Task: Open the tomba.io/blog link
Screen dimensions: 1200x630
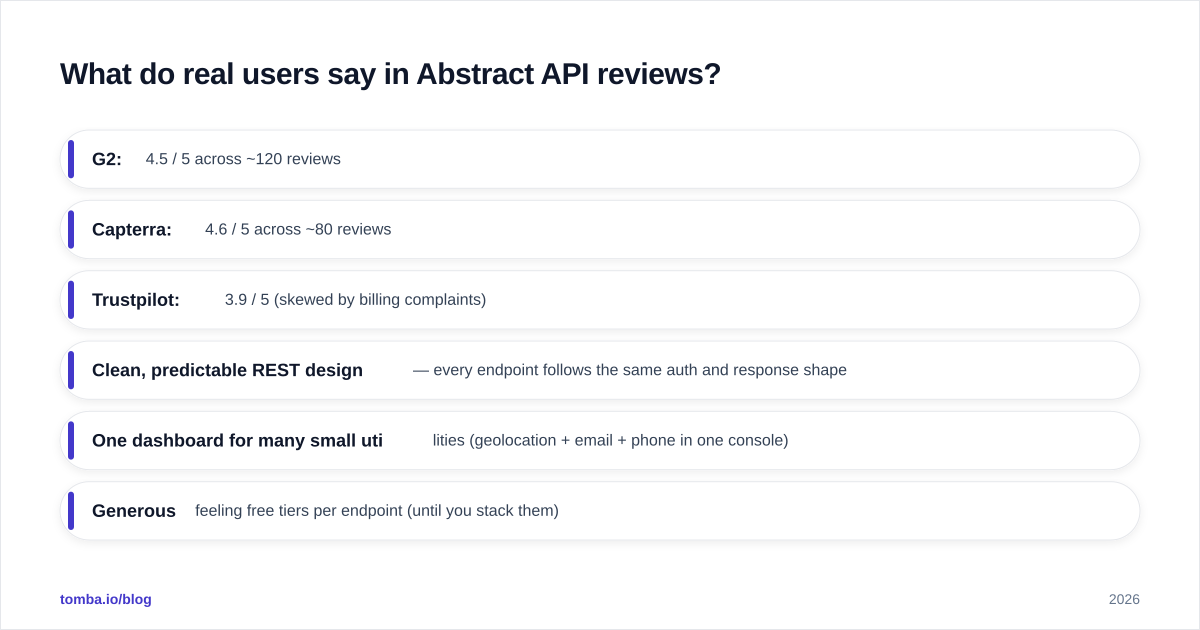Action: pyautogui.click(x=106, y=599)
